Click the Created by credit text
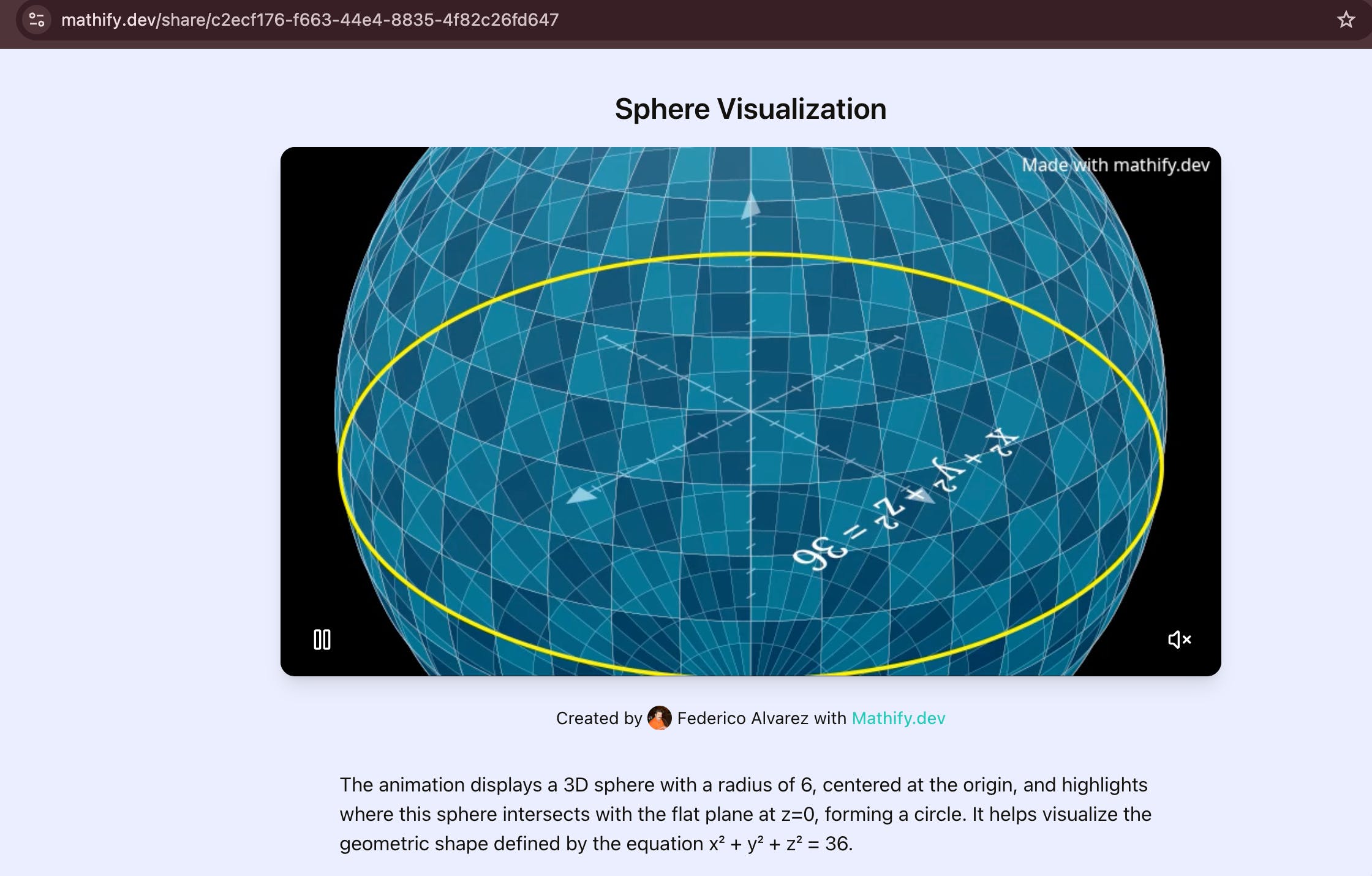Image resolution: width=1372 pixels, height=876 pixels. click(598, 718)
